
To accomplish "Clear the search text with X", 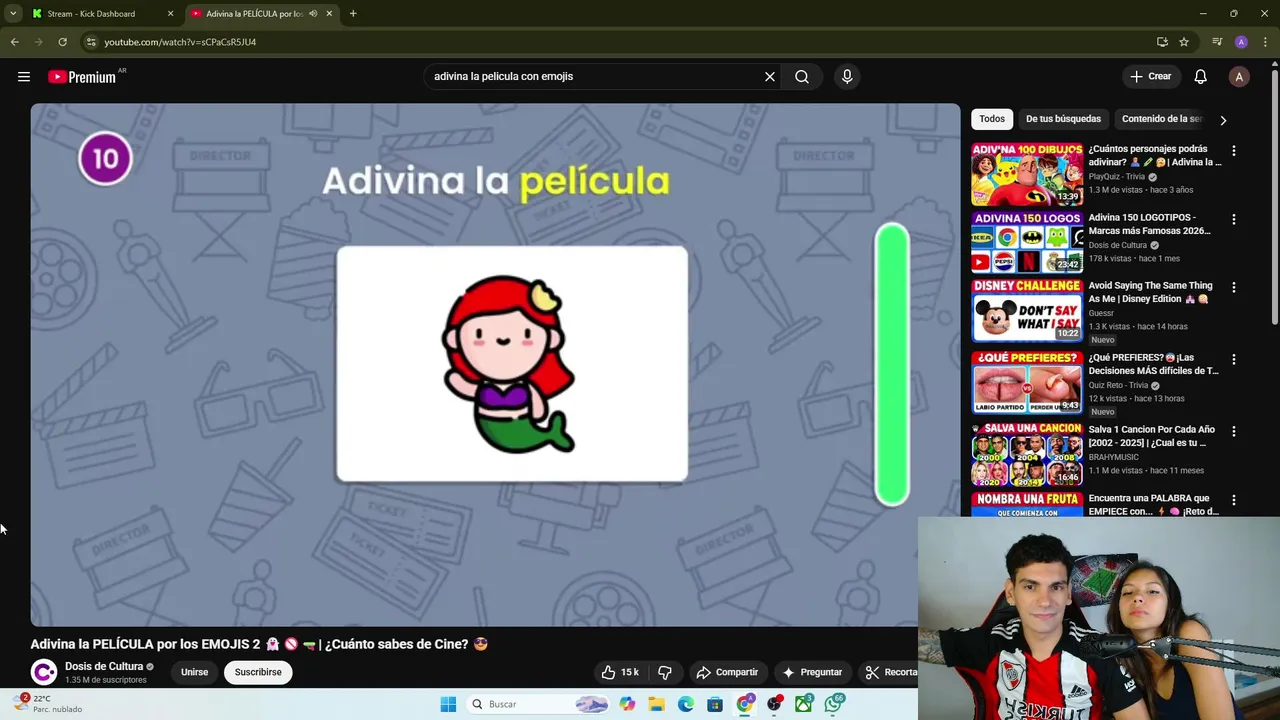I will (770, 76).
